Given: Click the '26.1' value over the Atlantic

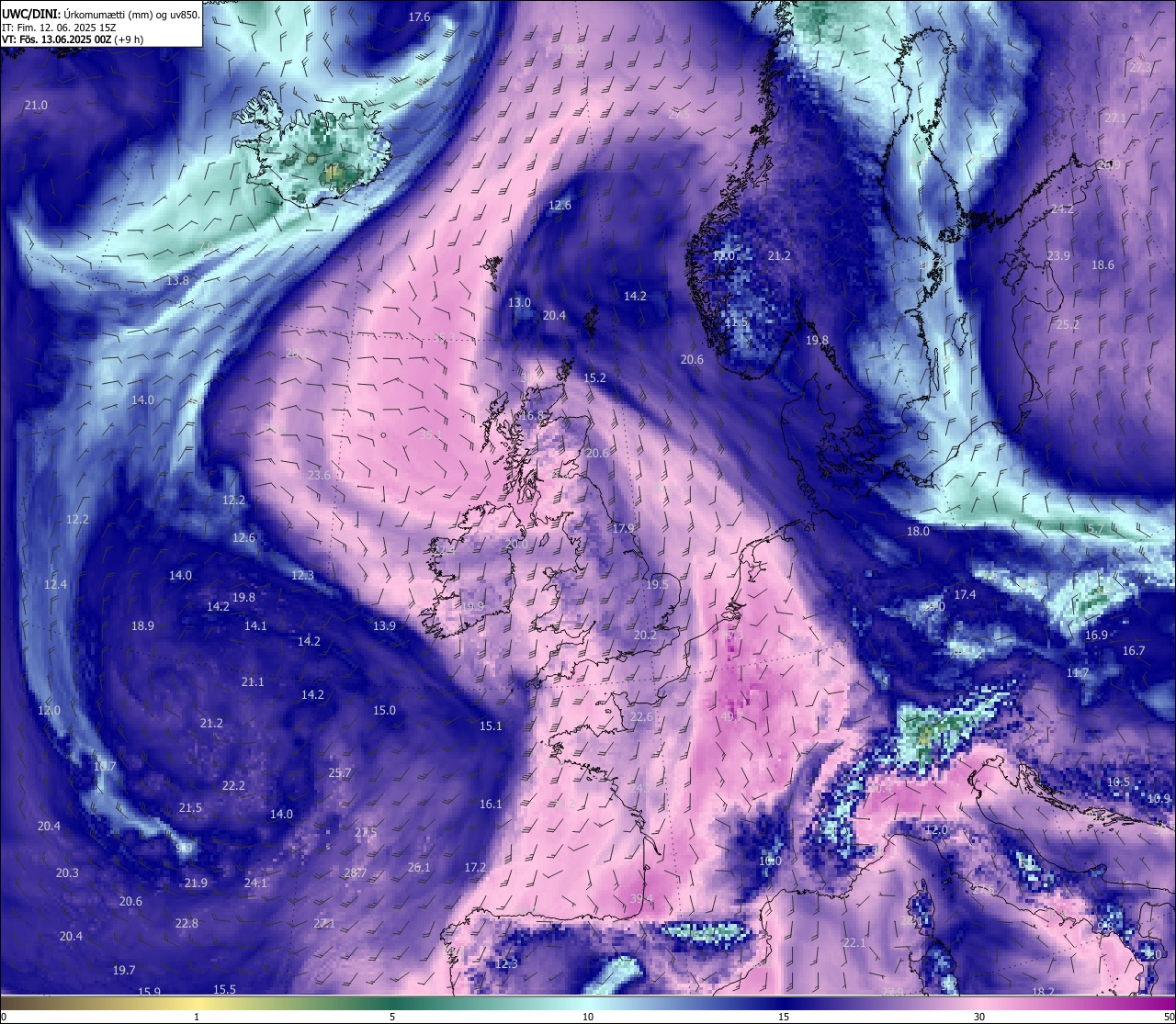Looking at the screenshot, I should [419, 867].
